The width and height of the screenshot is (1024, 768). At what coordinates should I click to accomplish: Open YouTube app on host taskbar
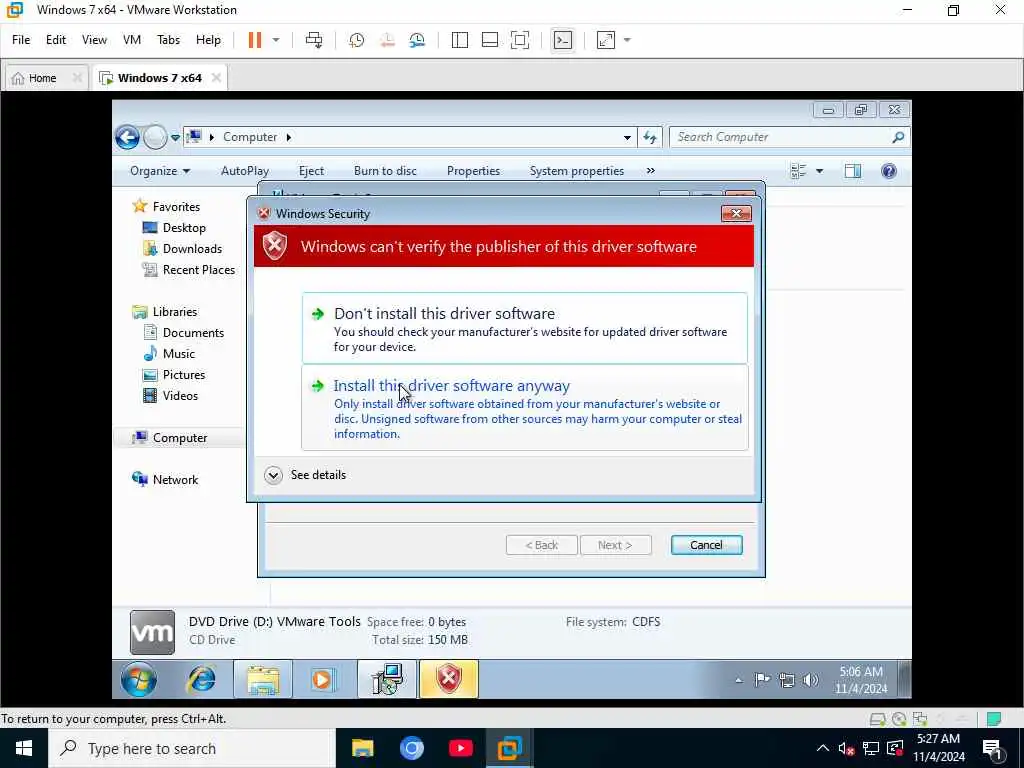[461, 748]
